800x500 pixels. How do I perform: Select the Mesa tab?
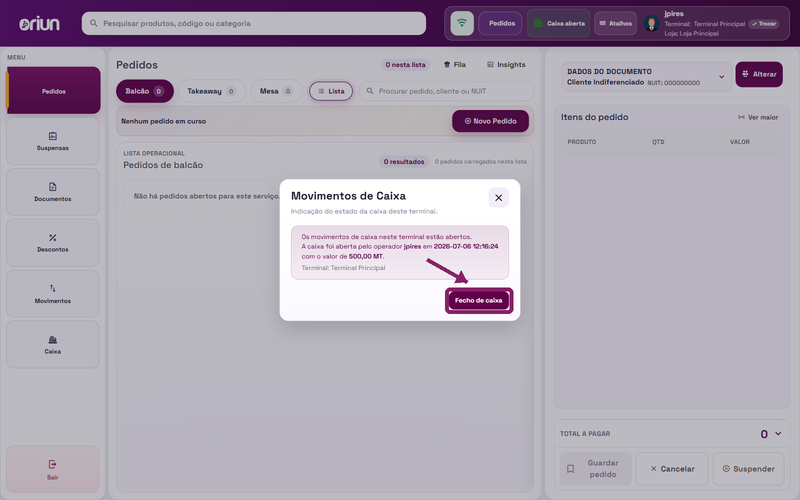click(276, 91)
